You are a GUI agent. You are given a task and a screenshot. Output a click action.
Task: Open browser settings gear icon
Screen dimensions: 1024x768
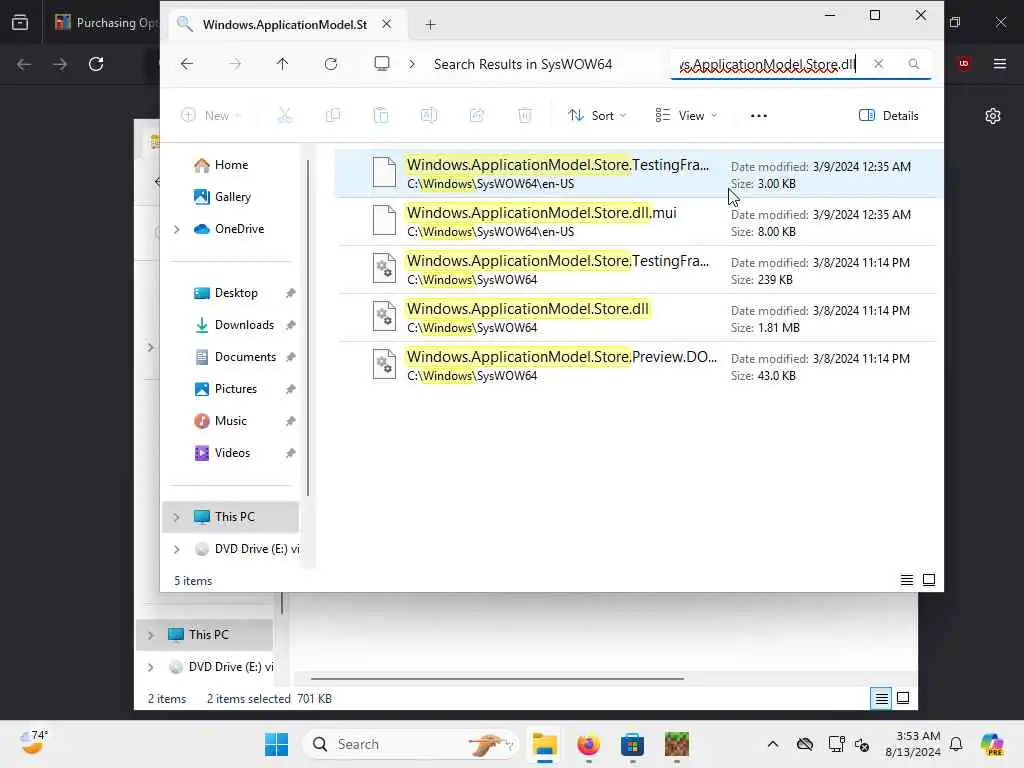(993, 116)
